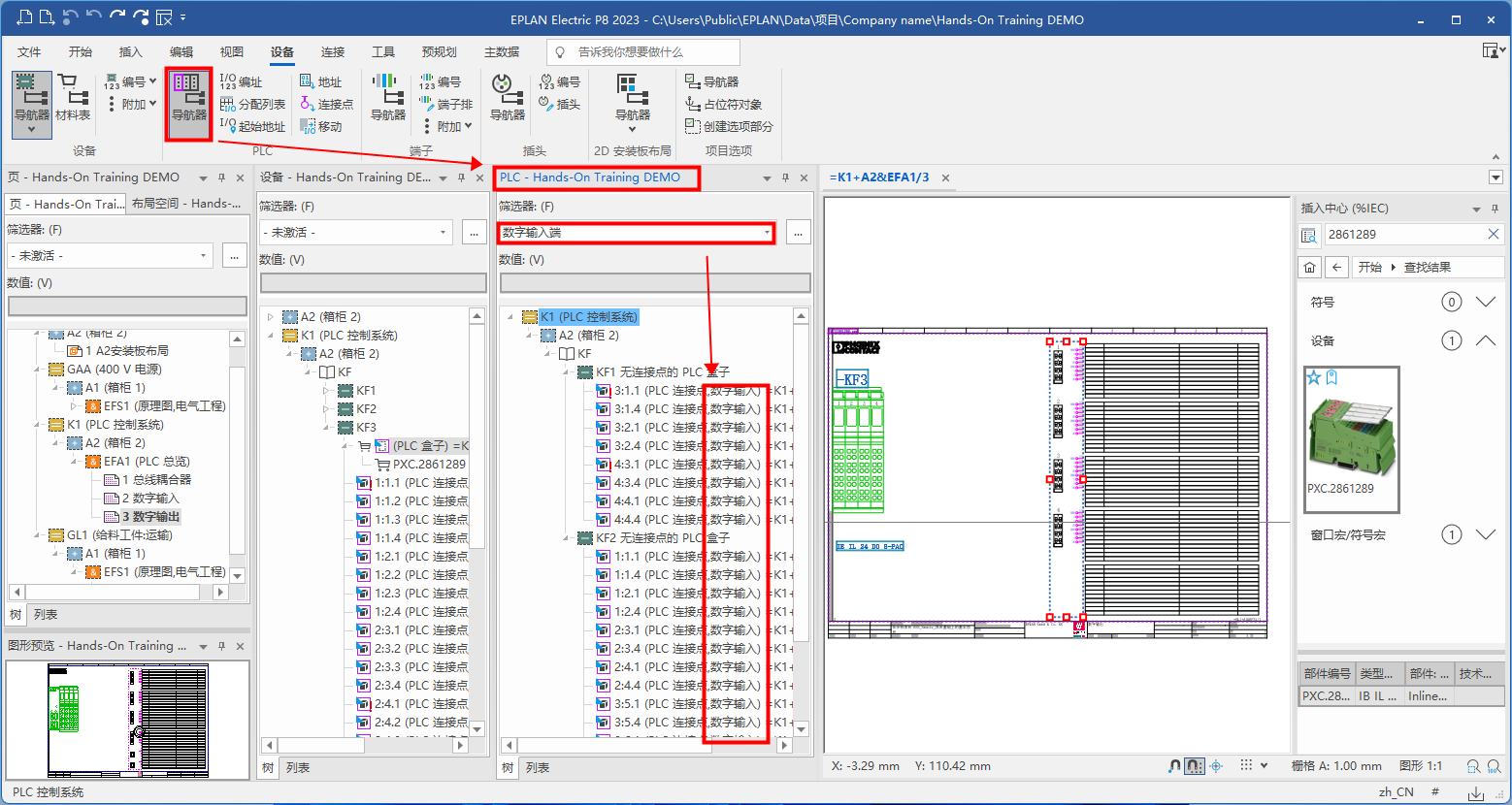Toggle auto-hide pin on PLC navigator
Viewport: 1512px width, 805px height.
click(x=784, y=177)
